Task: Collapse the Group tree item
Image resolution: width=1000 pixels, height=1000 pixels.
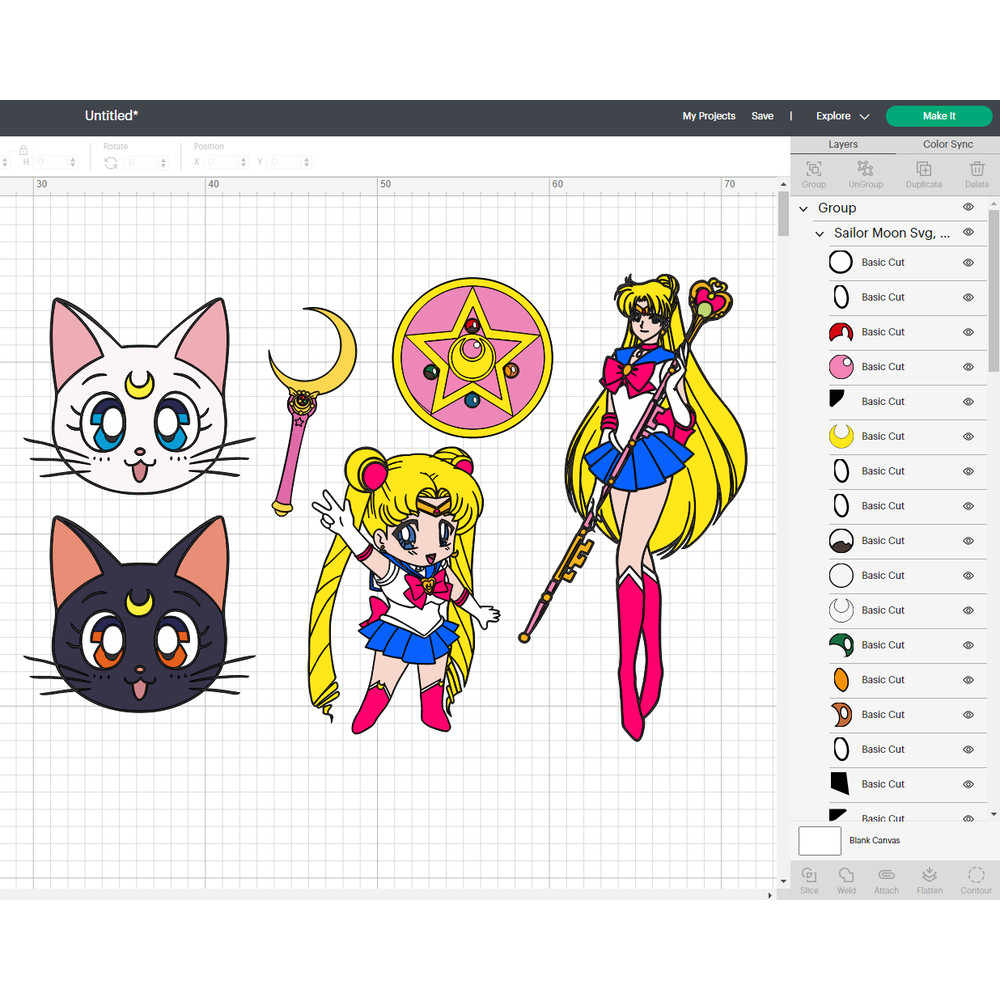Action: pos(804,207)
